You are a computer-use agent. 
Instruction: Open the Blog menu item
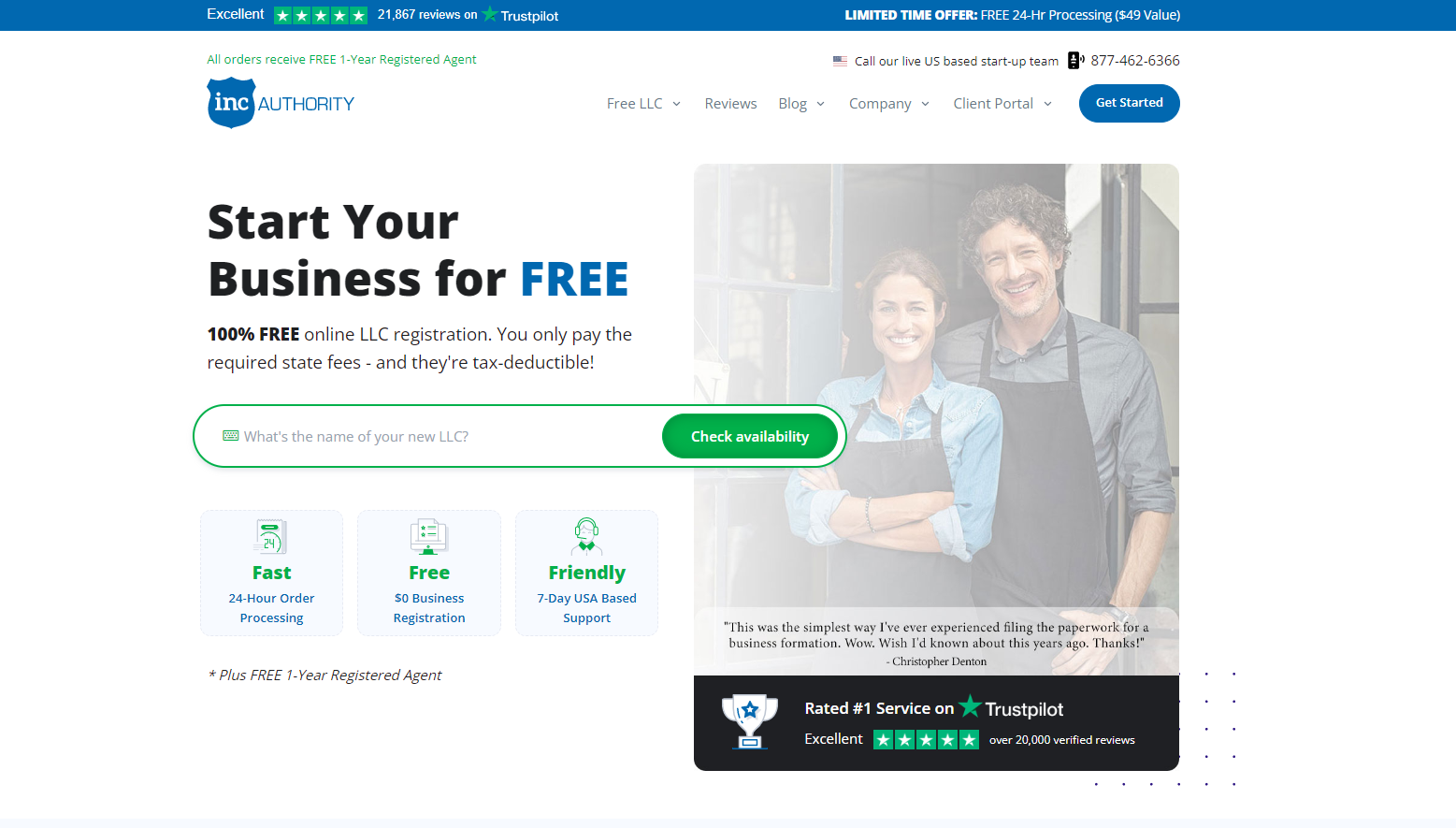(x=792, y=104)
